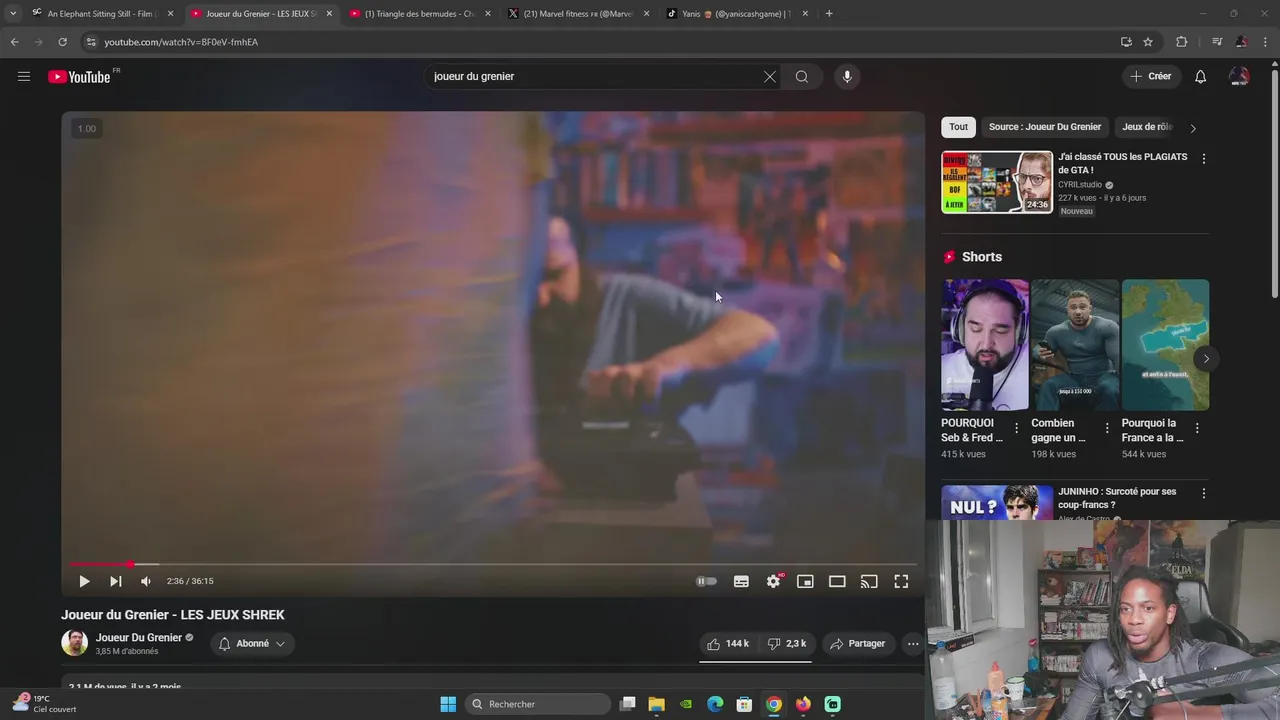The height and width of the screenshot is (720, 1280).
Task: Open the GTA plagiats video thumbnail
Action: click(x=997, y=182)
